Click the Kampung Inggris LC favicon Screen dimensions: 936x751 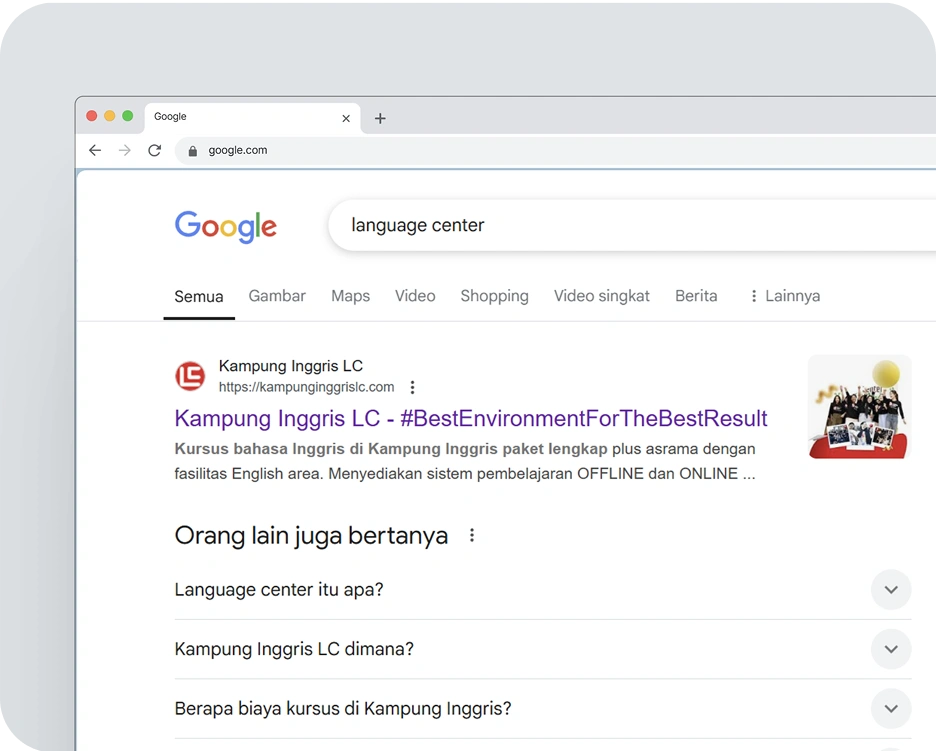pyautogui.click(x=189, y=376)
